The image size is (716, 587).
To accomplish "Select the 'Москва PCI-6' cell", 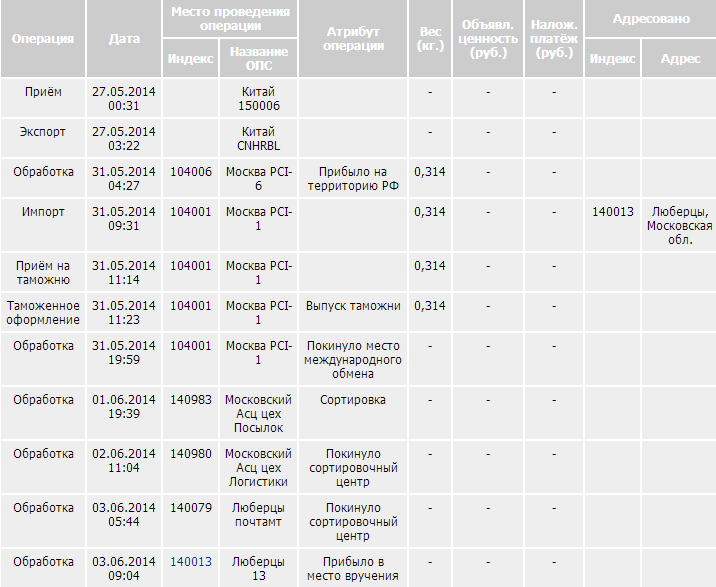I will 258,178.
